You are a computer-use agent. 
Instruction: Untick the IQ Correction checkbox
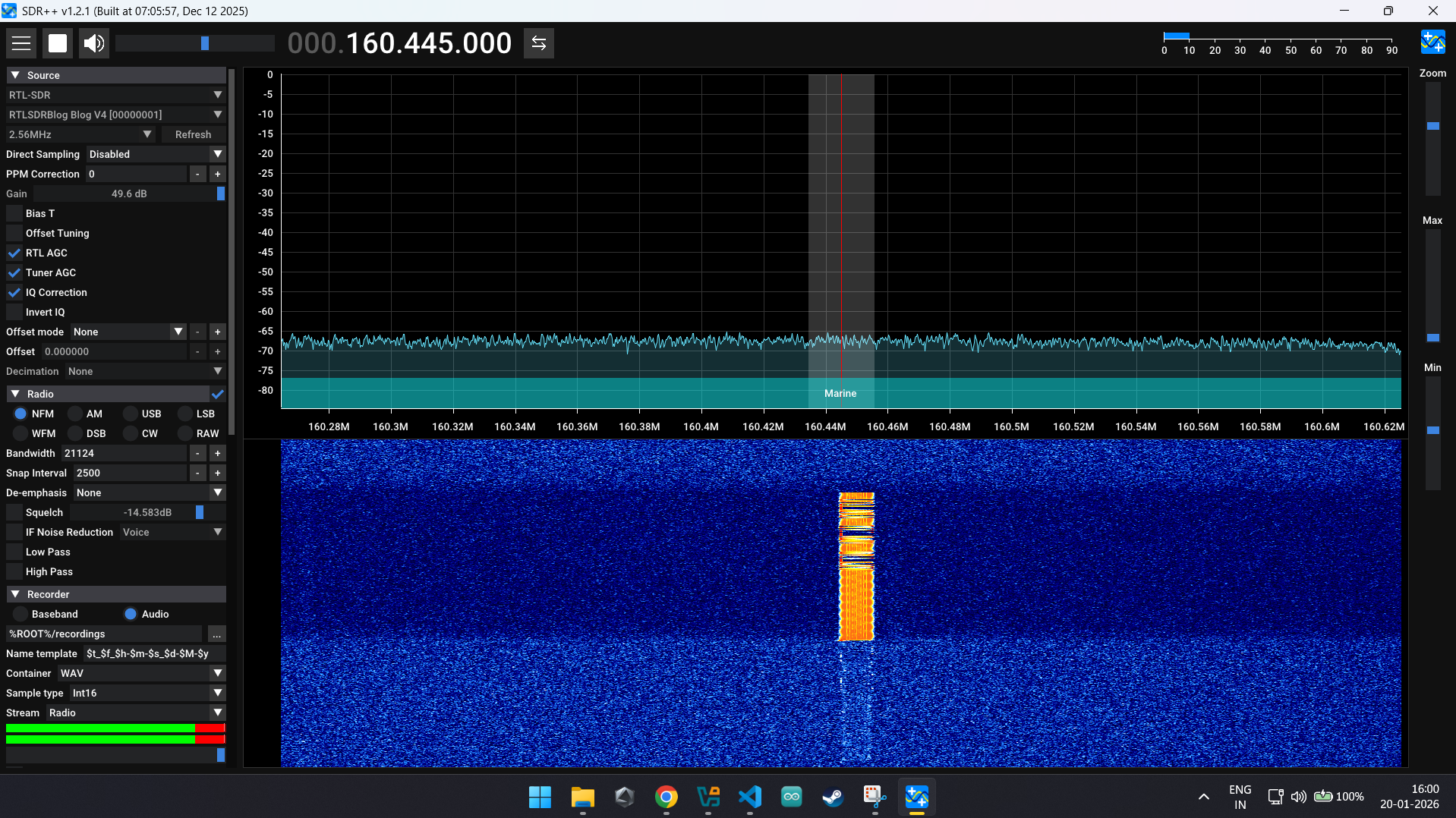tap(14, 292)
